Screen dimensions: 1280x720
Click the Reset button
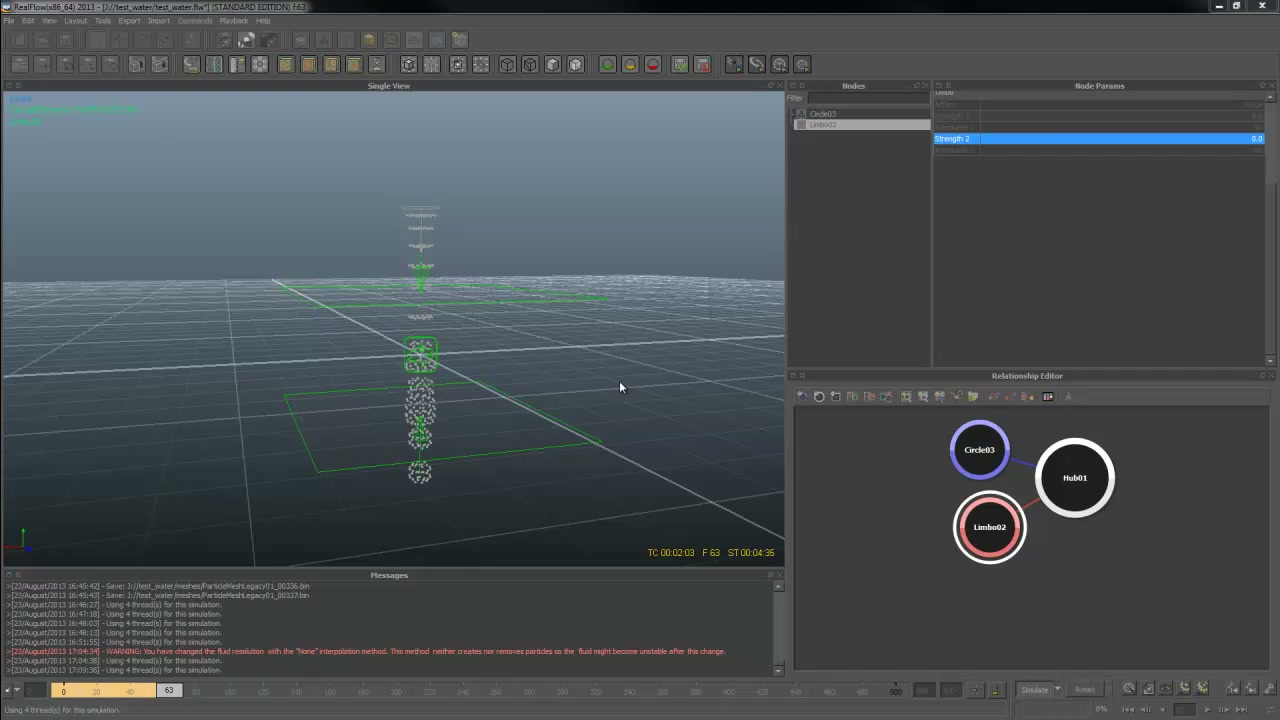(x=1085, y=689)
